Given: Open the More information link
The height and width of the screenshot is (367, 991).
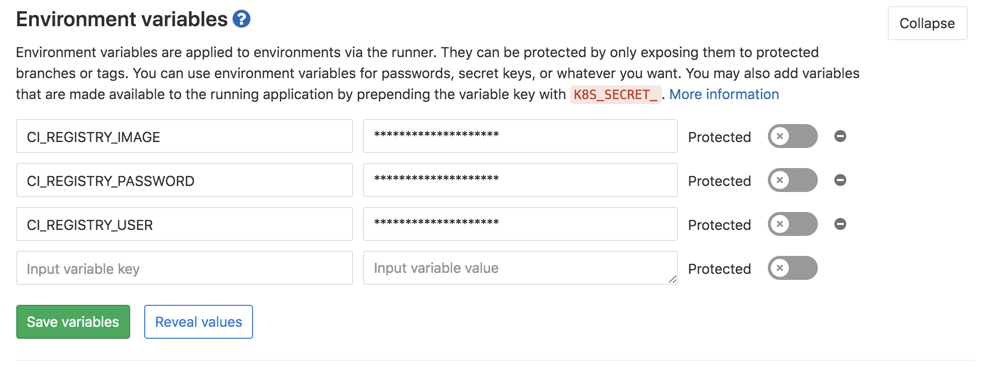Looking at the screenshot, I should [724, 94].
